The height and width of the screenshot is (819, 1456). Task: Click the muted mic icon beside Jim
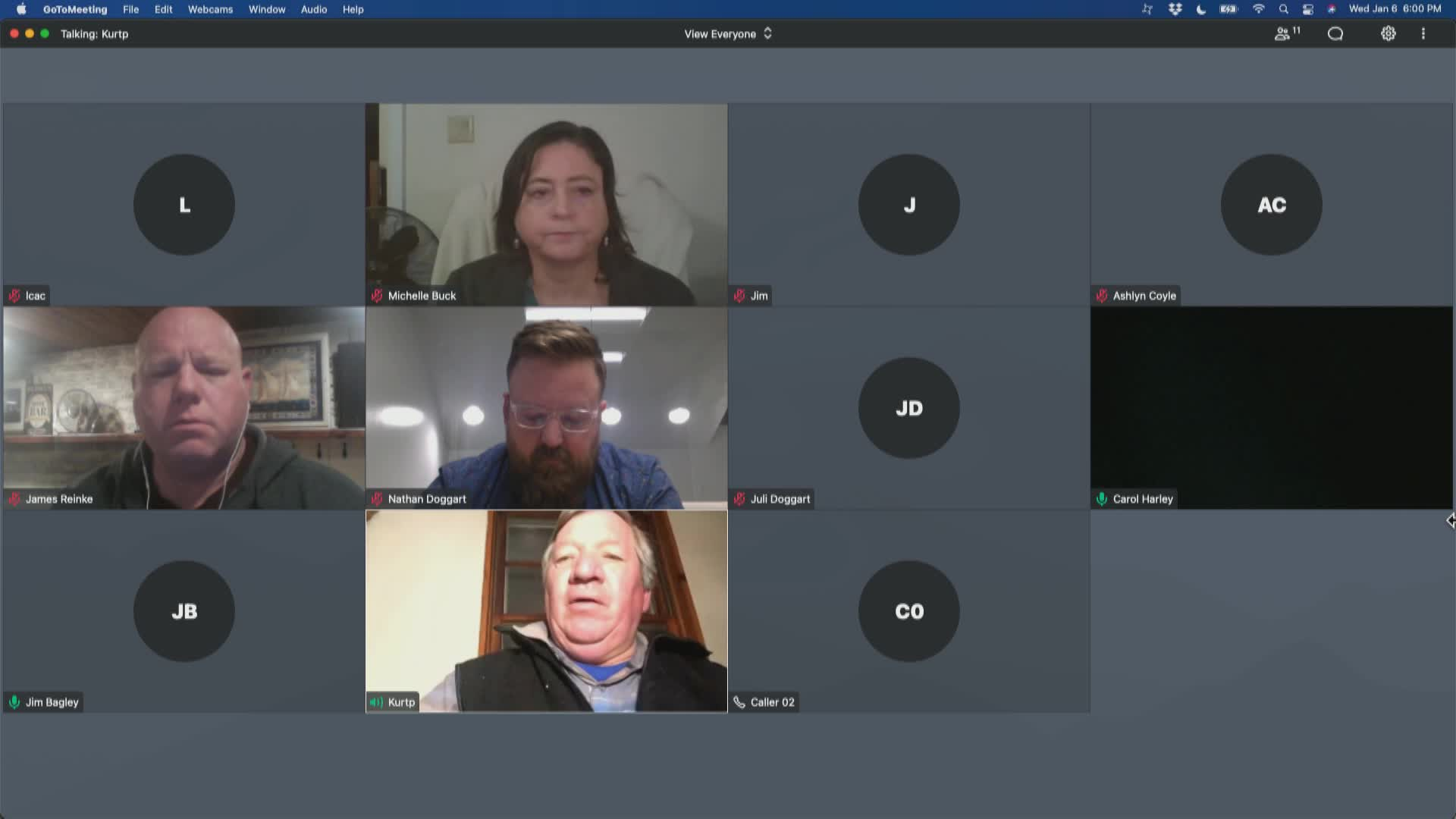(x=739, y=296)
